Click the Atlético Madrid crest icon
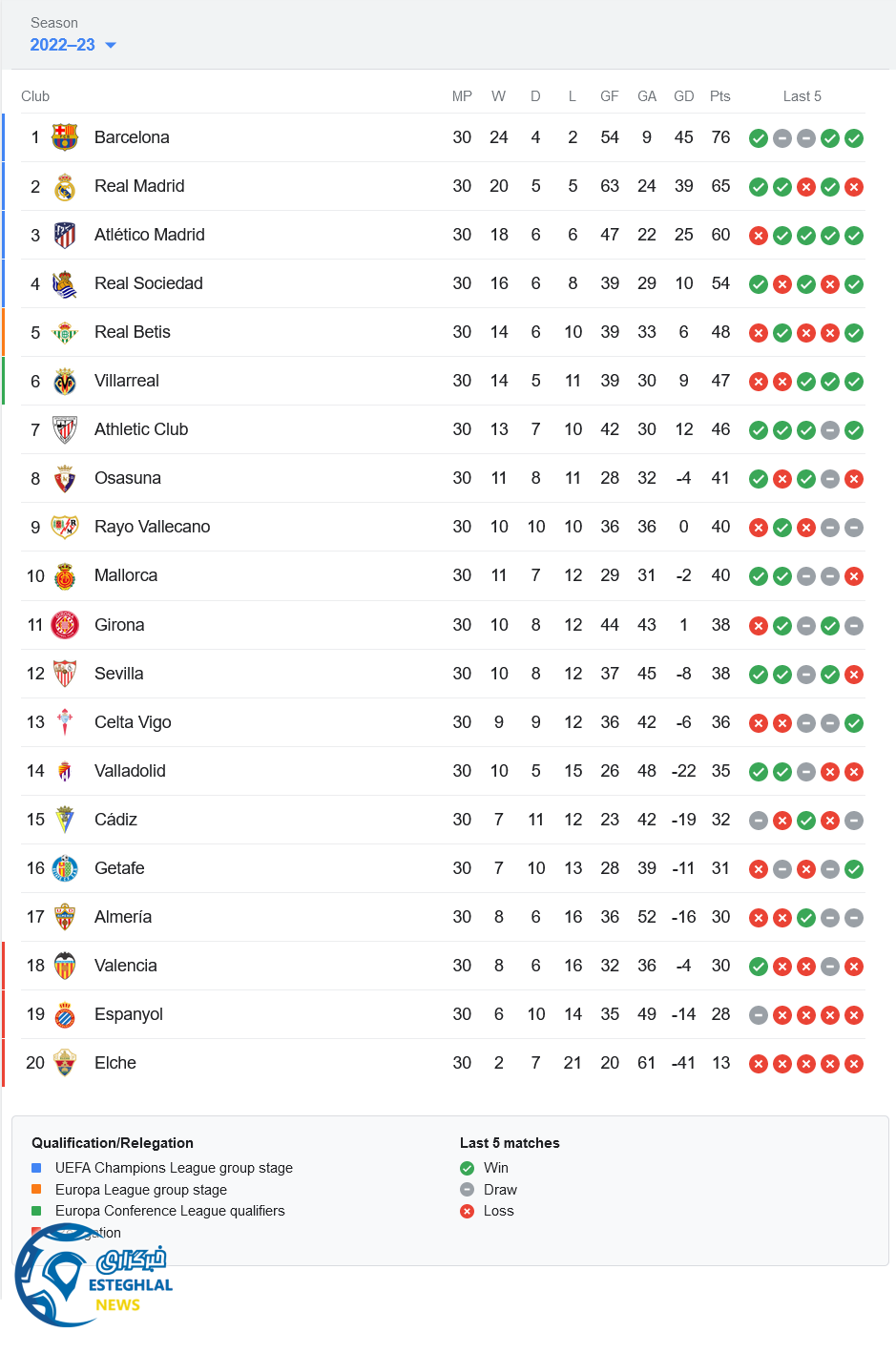 65,235
